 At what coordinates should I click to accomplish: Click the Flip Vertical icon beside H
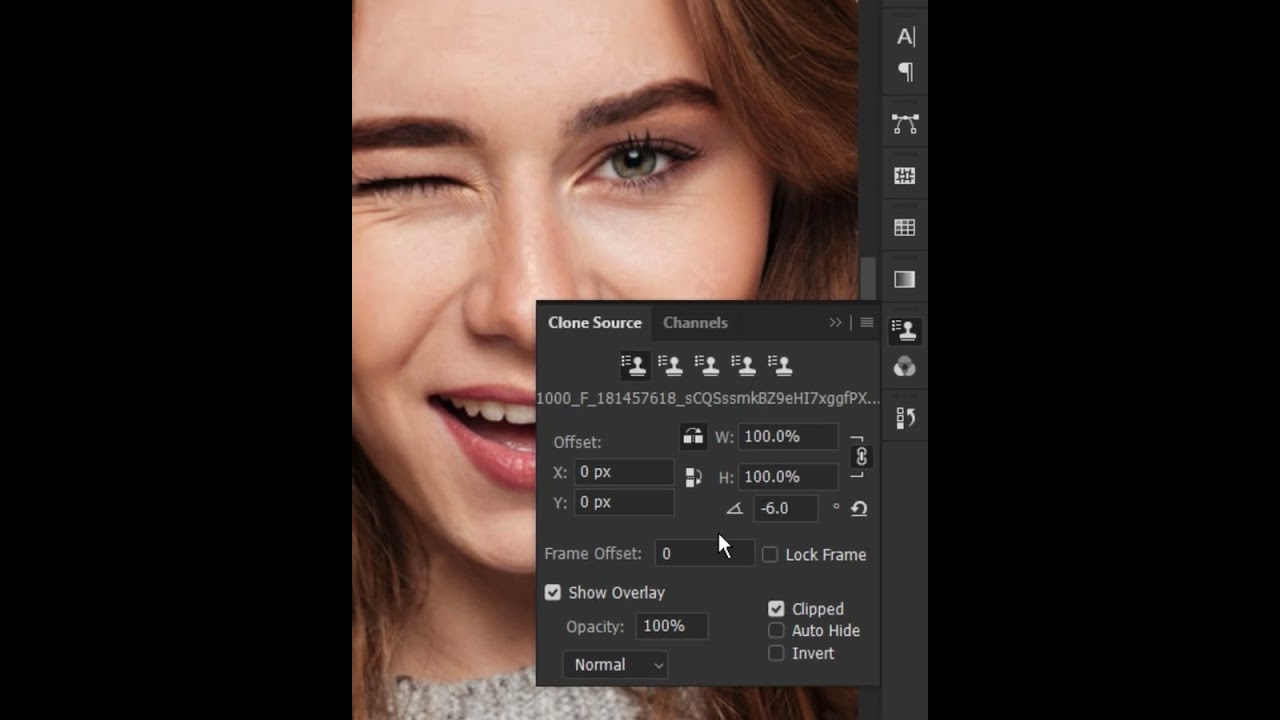[x=693, y=477]
